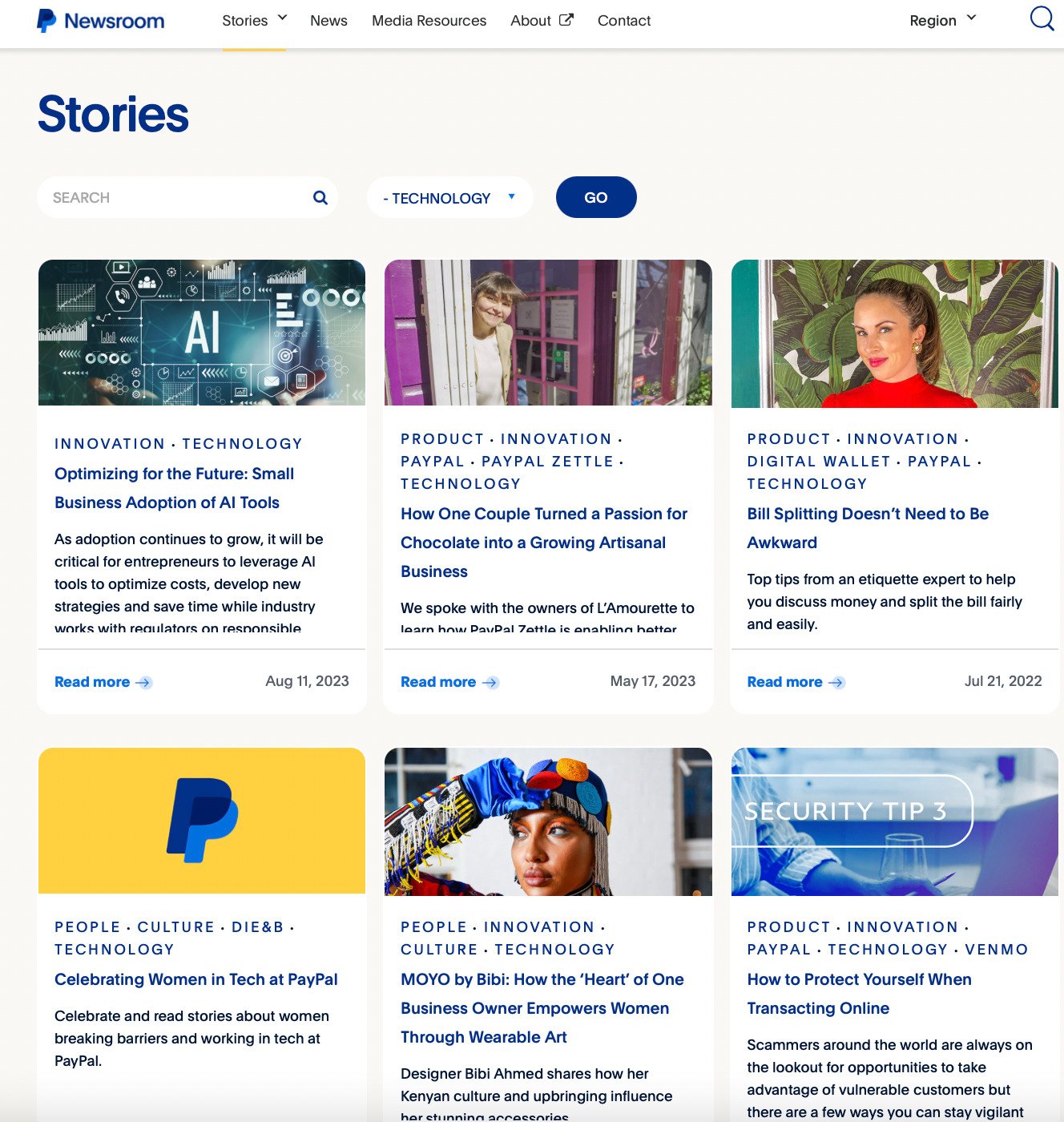Screen dimensions: 1064x1122
Task: Open the Technology category dropdown
Action: tap(449, 198)
